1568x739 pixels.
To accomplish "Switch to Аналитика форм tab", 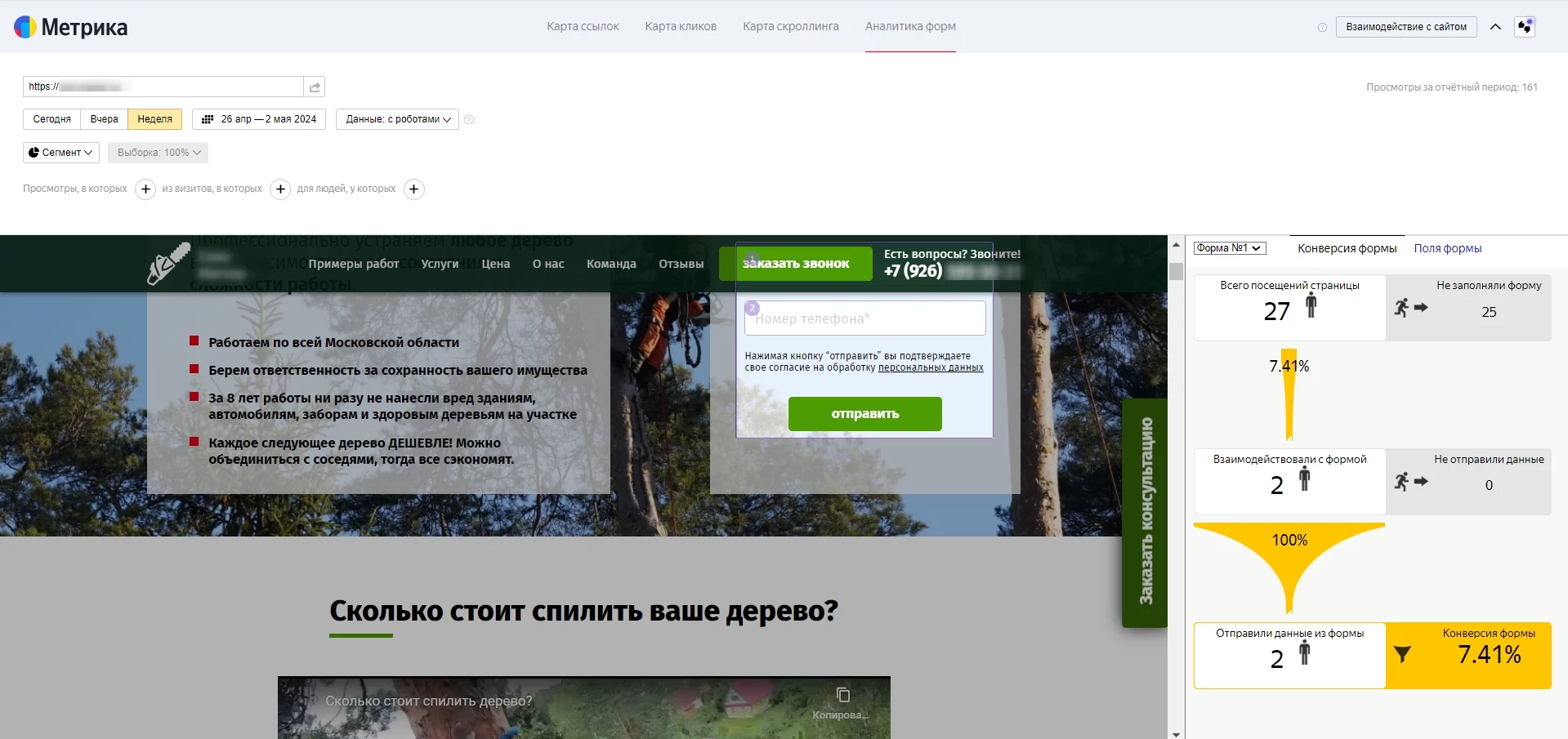I will [x=910, y=26].
